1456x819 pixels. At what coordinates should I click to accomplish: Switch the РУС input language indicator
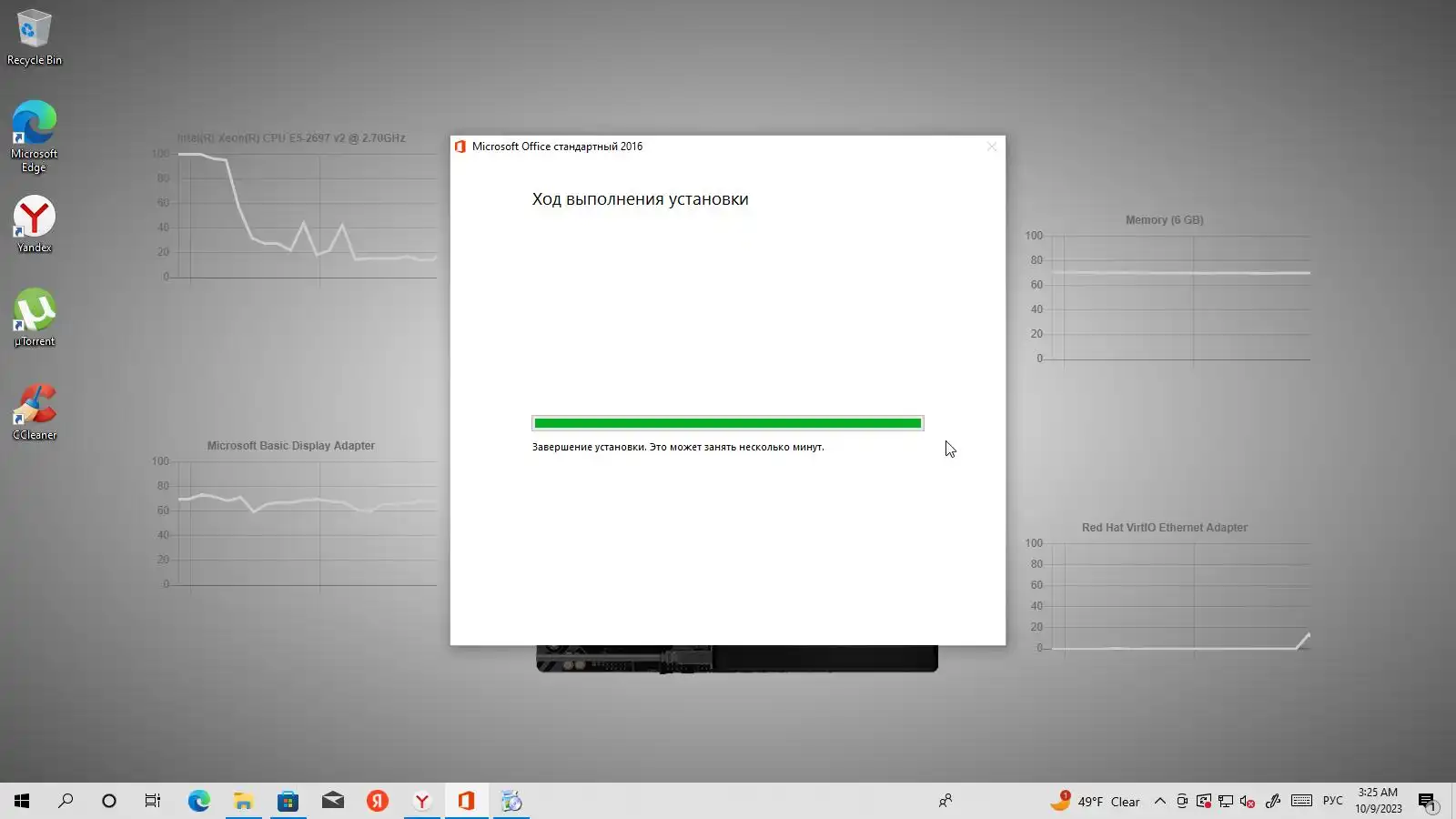coord(1333,801)
